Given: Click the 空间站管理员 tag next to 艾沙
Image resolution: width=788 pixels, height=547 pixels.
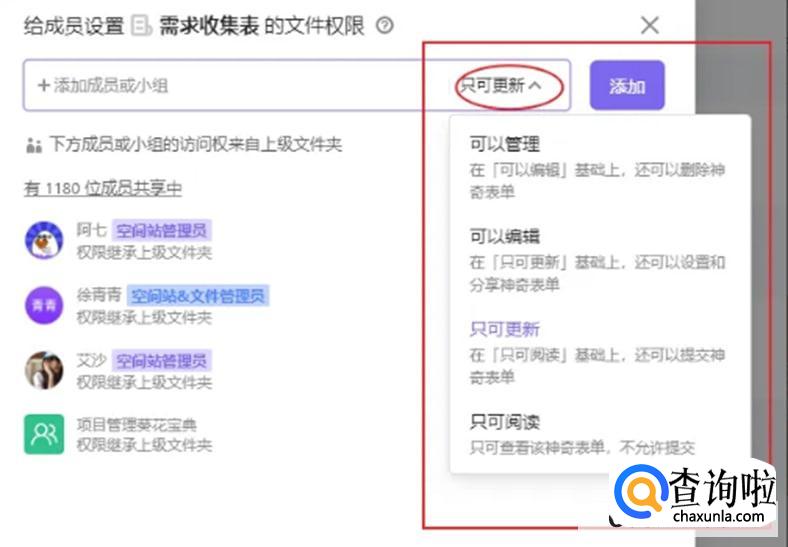Looking at the screenshot, I should [x=161, y=360].
